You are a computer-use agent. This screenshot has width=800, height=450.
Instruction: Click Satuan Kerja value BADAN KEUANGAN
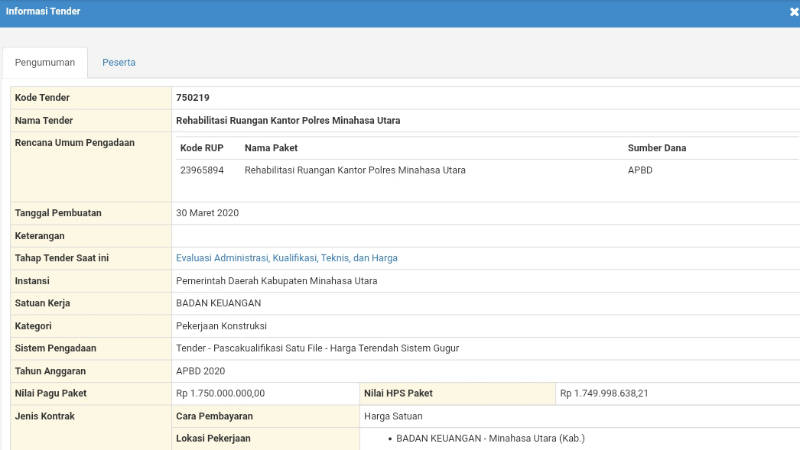coord(218,303)
